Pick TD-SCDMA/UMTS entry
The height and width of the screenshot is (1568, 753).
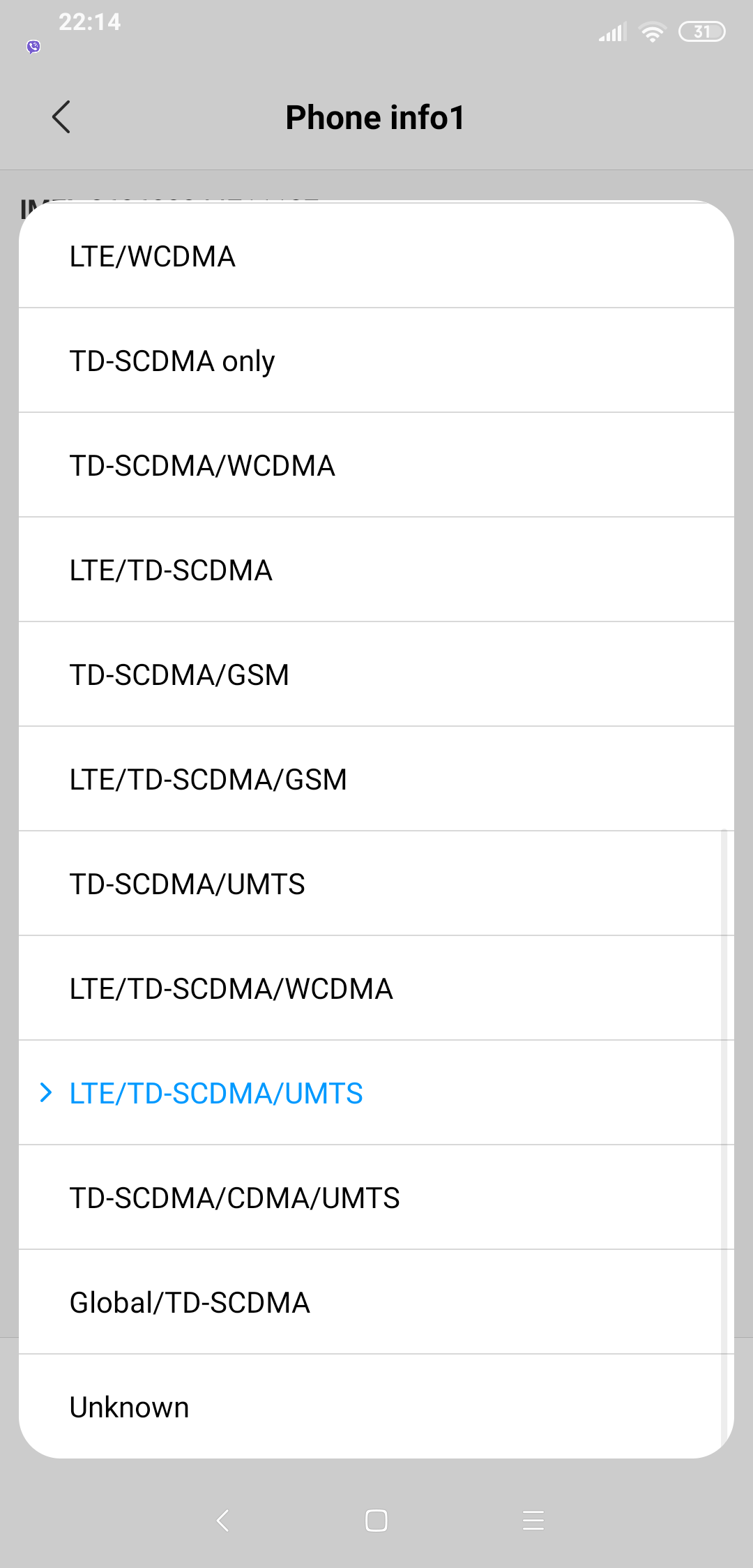[376, 884]
